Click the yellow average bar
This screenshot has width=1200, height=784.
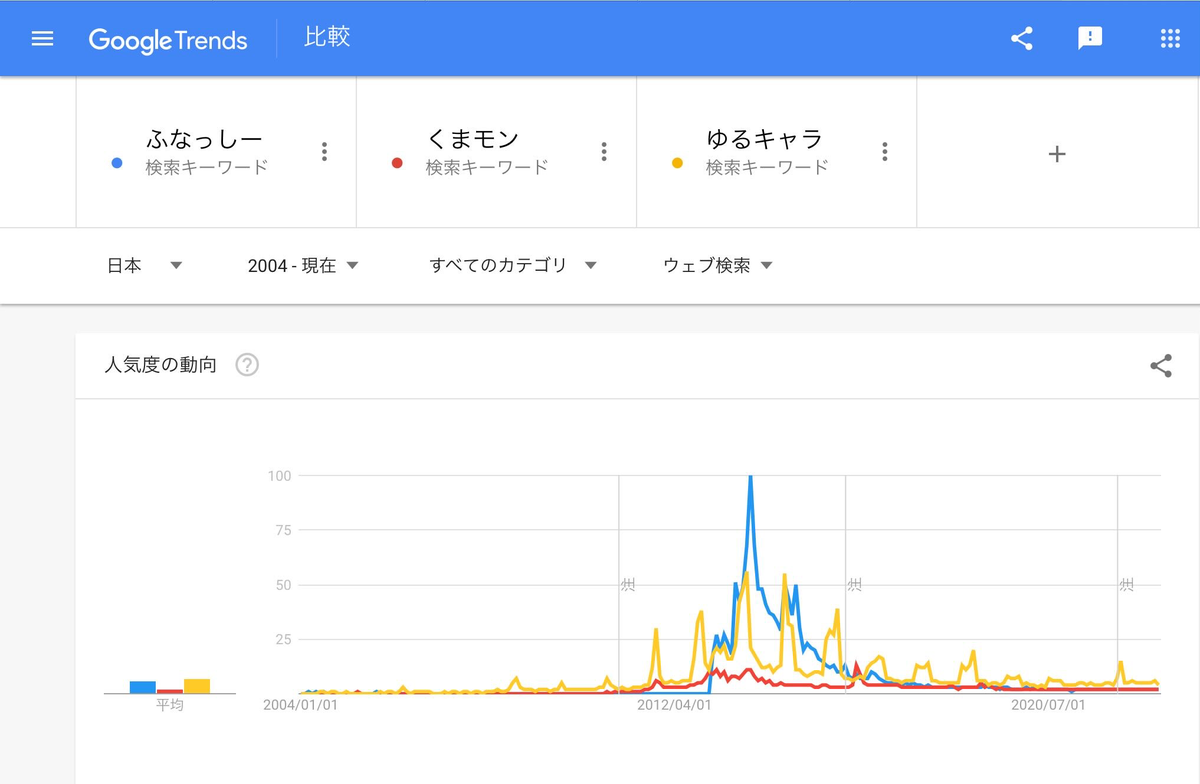(x=197, y=686)
